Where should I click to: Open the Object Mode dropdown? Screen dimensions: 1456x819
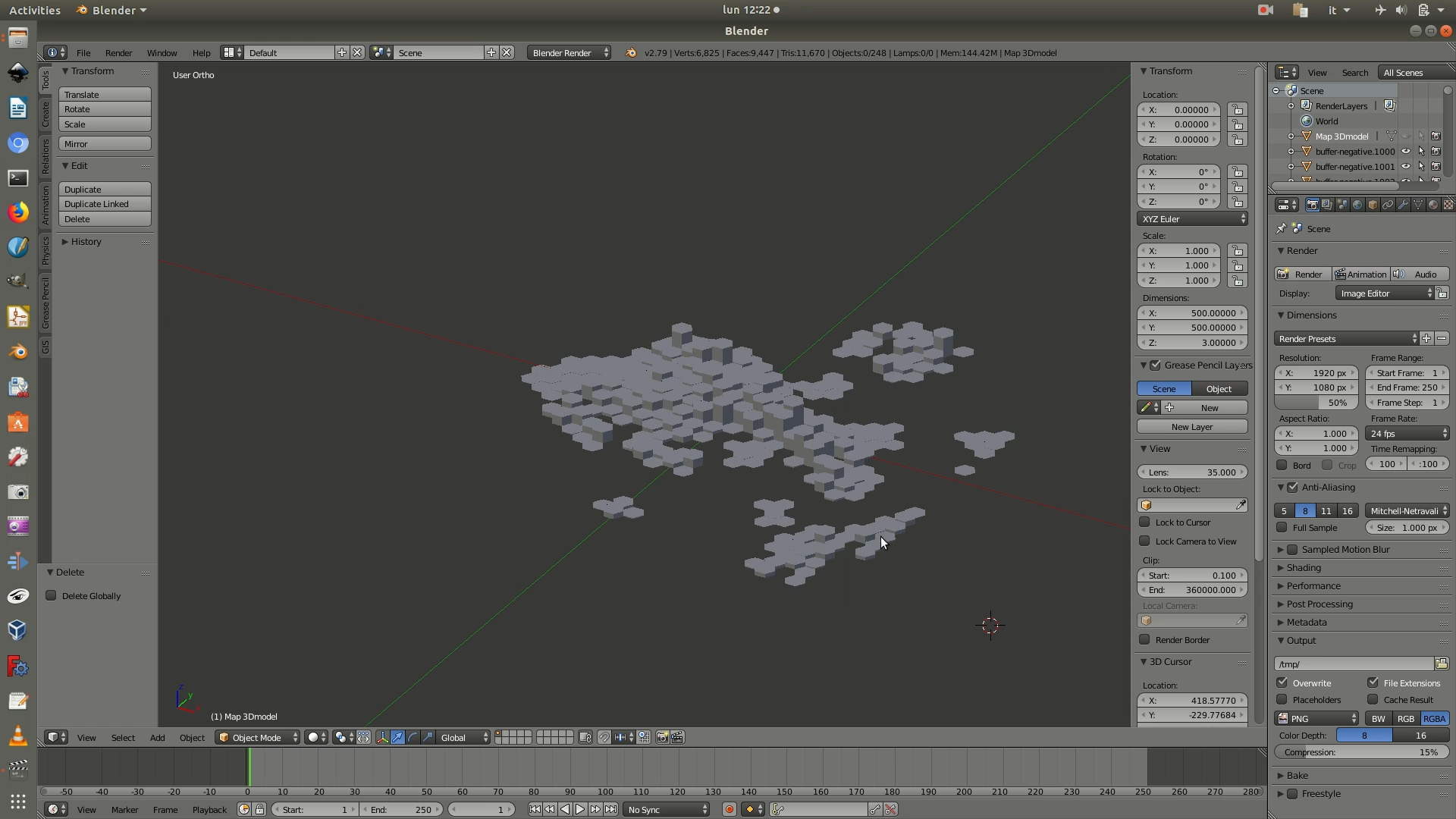coord(258,737)
